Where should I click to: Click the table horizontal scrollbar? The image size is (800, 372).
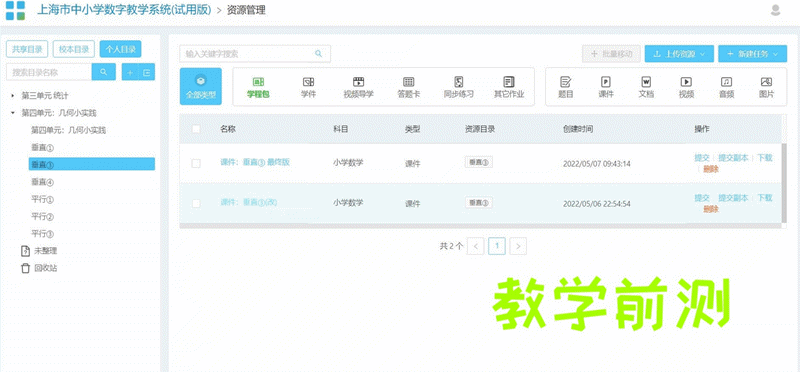coord(480,225)
